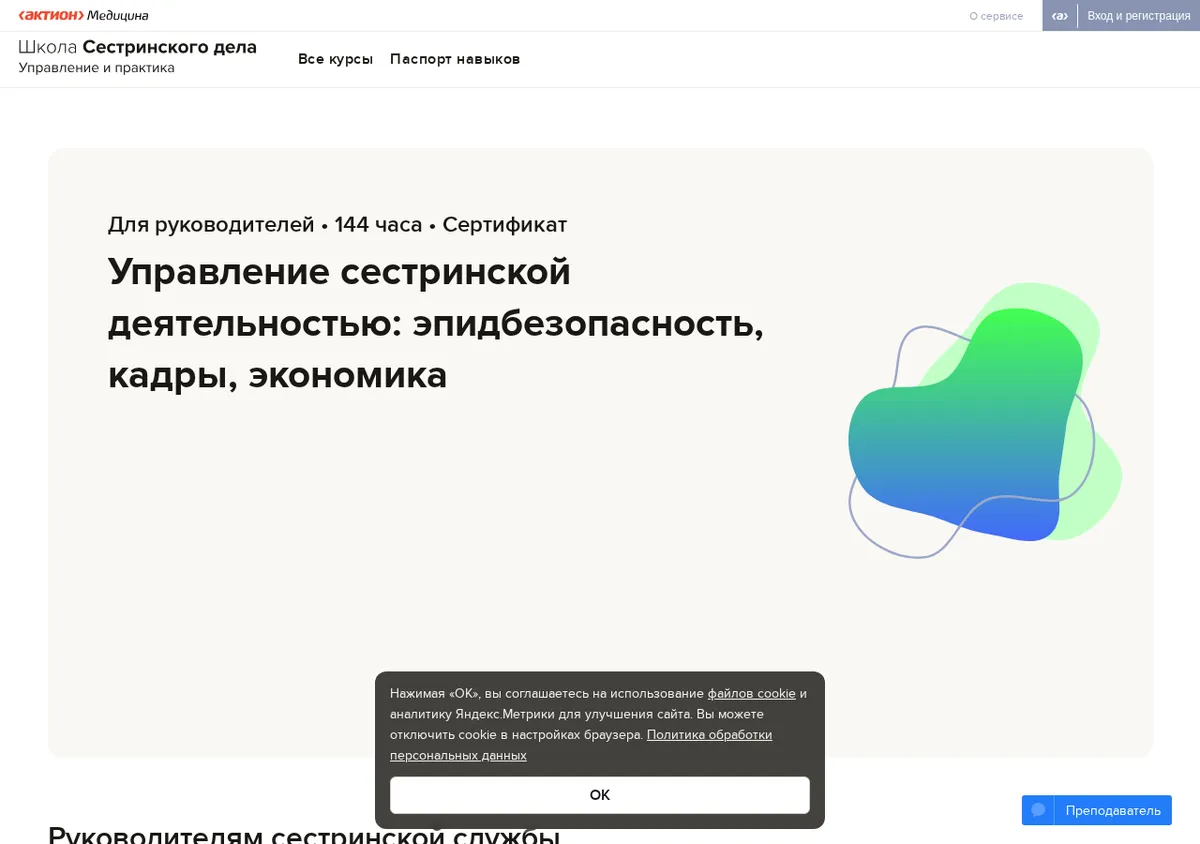Click the 144 часа duration label
Screen dimensions: 1200x844
378,224
